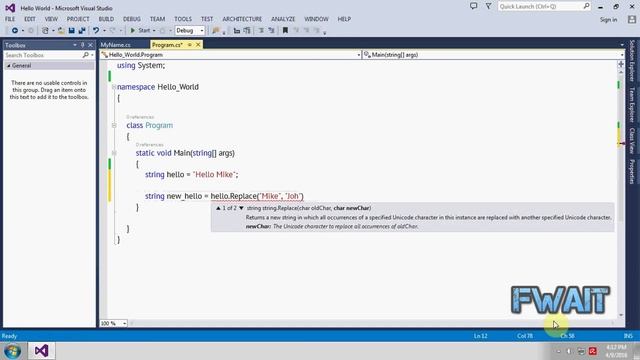The height and width of the screenshot is (360, 640).
Task: Toggle a bookmark on the current line
Action: point(285,31)
